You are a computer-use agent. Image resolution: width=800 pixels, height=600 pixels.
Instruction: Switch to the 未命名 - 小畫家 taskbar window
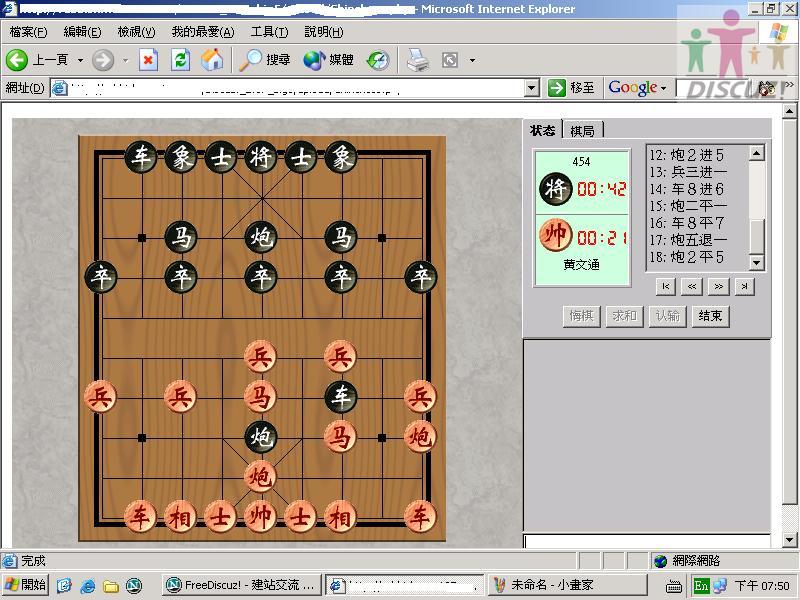(x=567, y=585)
